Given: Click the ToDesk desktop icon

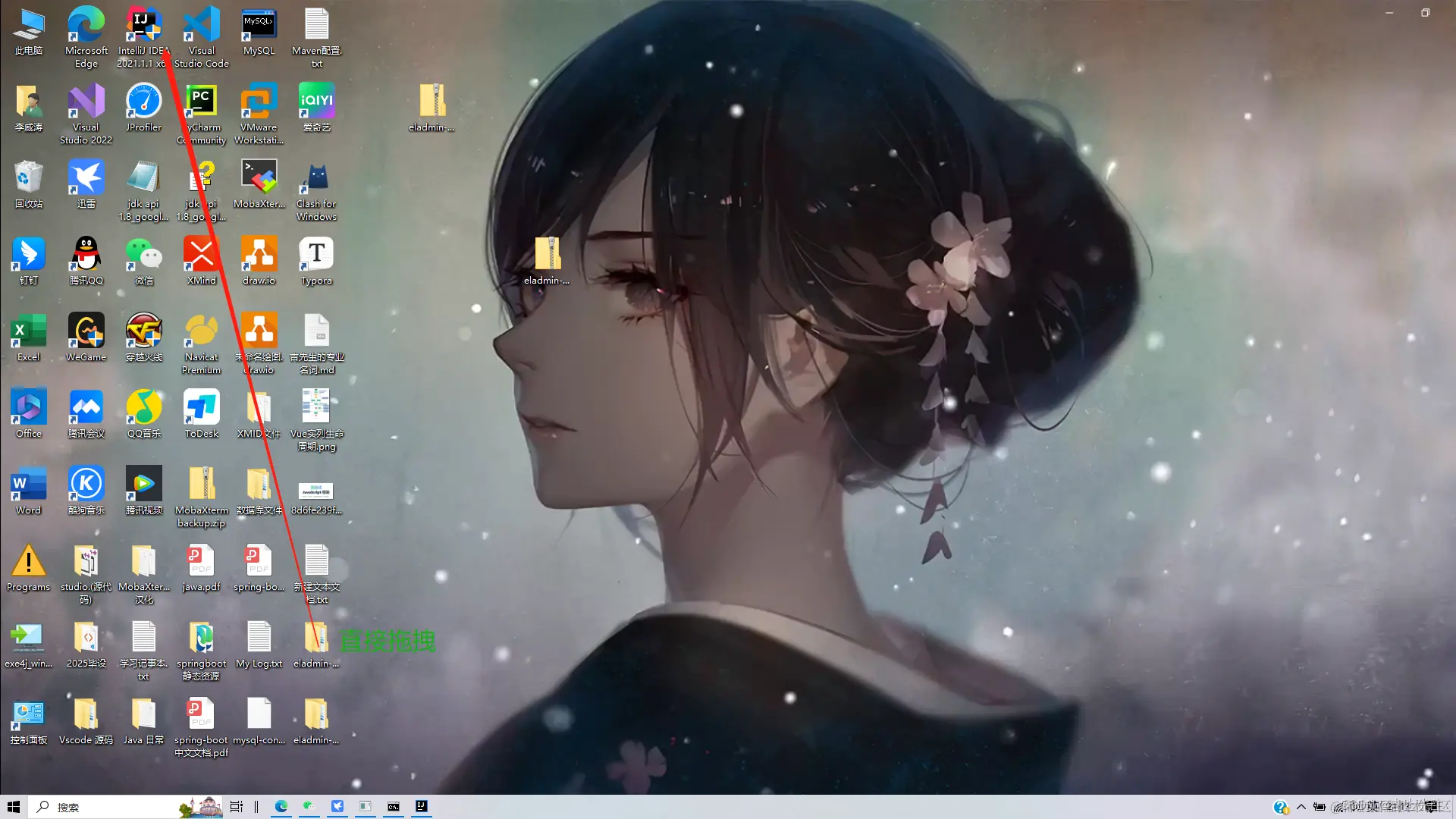Looking at the screenshot, I should point(201,408).
